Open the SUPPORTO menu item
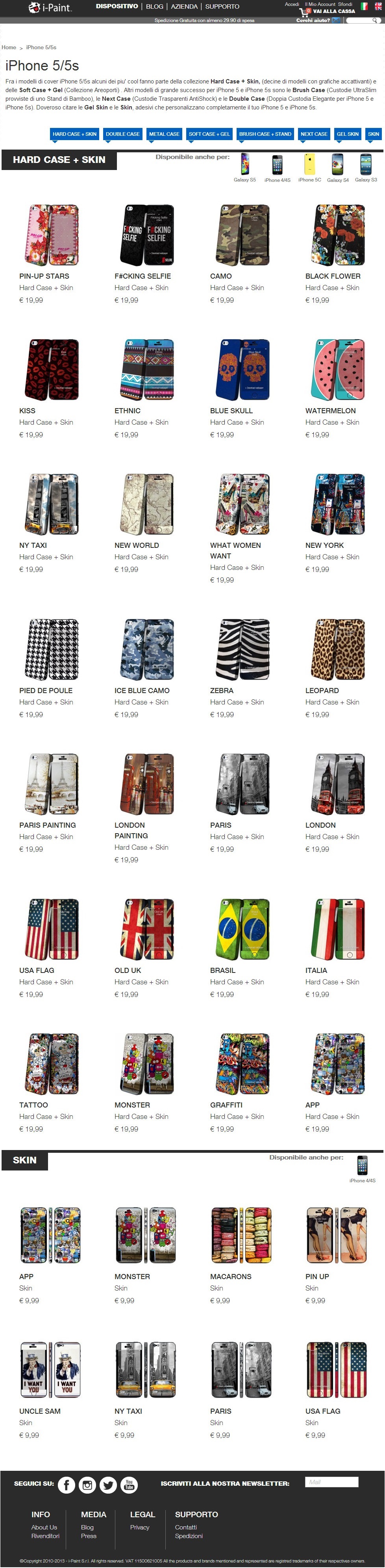Screen dimensions: 385x1568 [222, 6]
